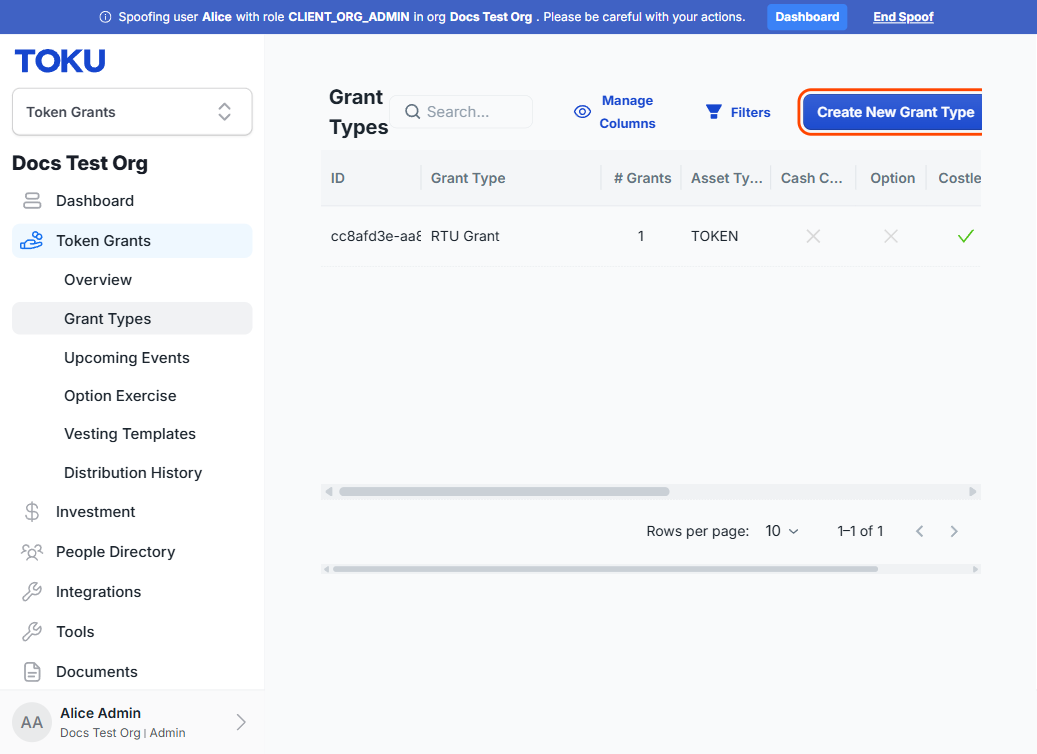Go to next page arrow
Image resolution: width=1037 pixels, height=754 pixels.
(954, 531)
